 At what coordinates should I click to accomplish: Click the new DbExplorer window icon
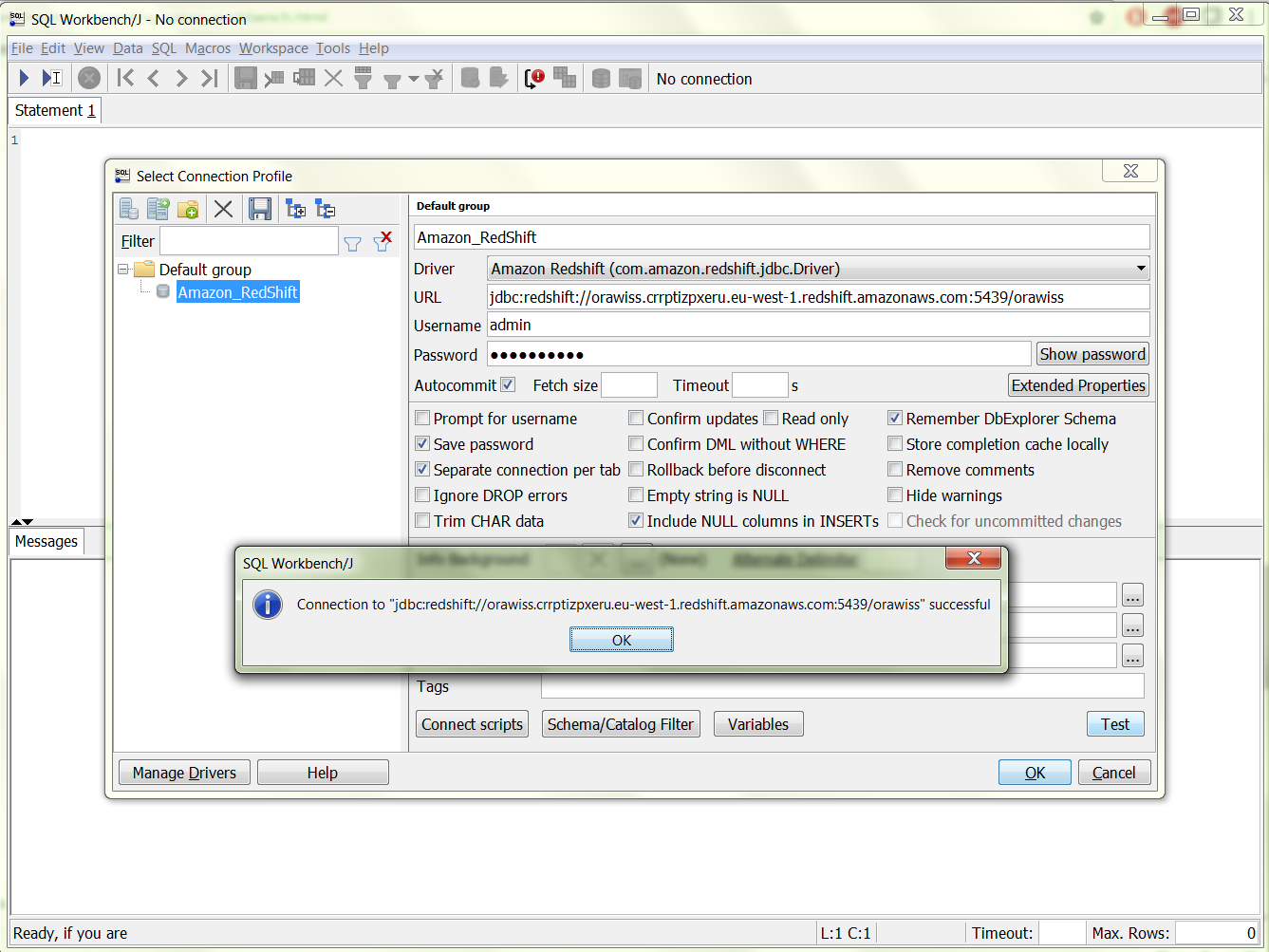pyautogui.click(x=630, y=78)
